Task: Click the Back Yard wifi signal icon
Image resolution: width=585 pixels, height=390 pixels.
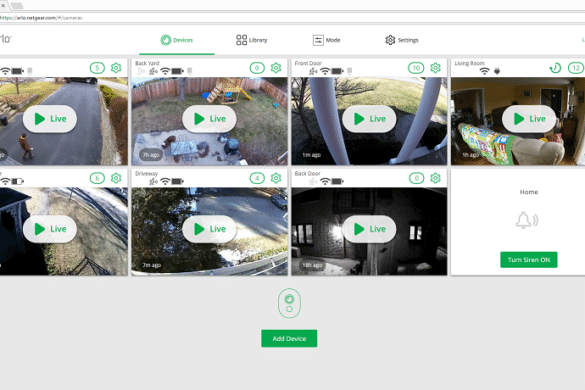Action: point(165,71)
